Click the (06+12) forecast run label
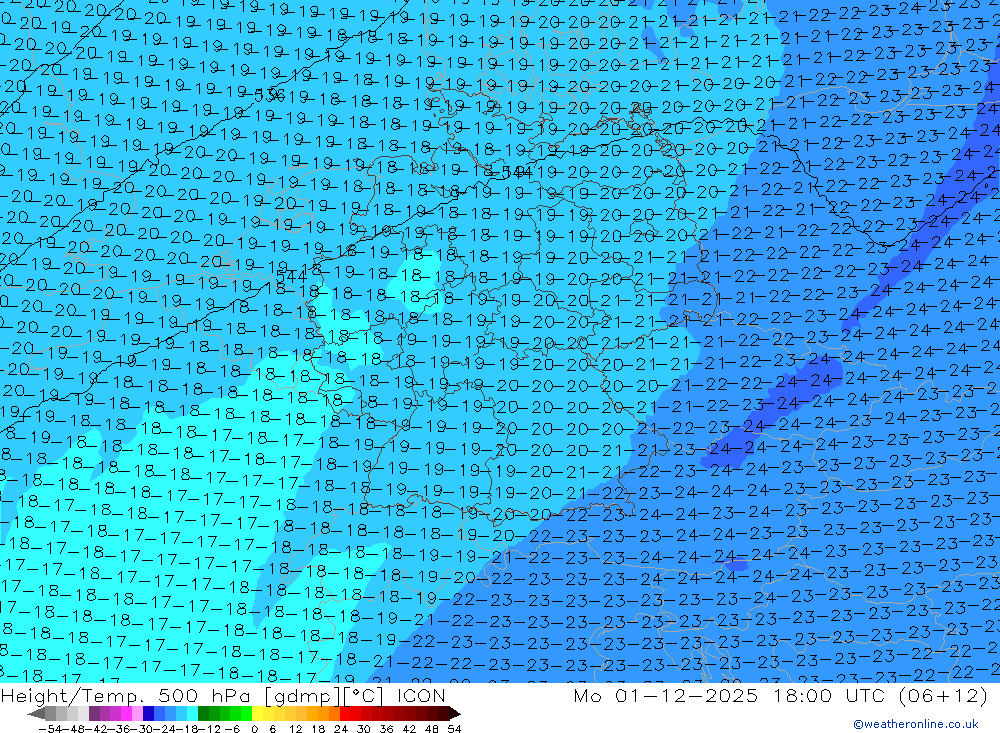 click(x=943, y=695)
